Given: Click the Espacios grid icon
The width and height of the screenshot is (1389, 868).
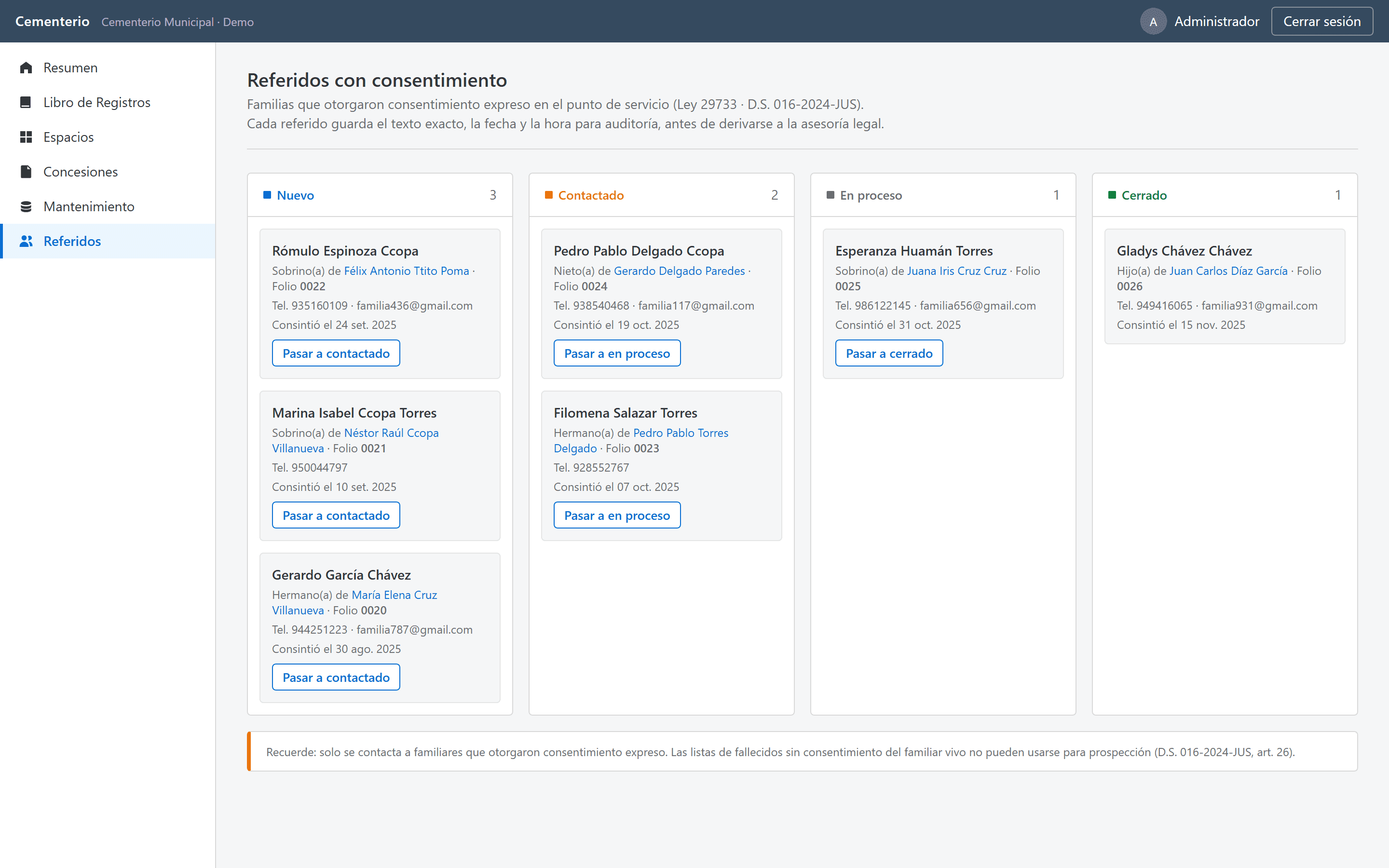Looking at the screenshot, I should click(26, 137).
